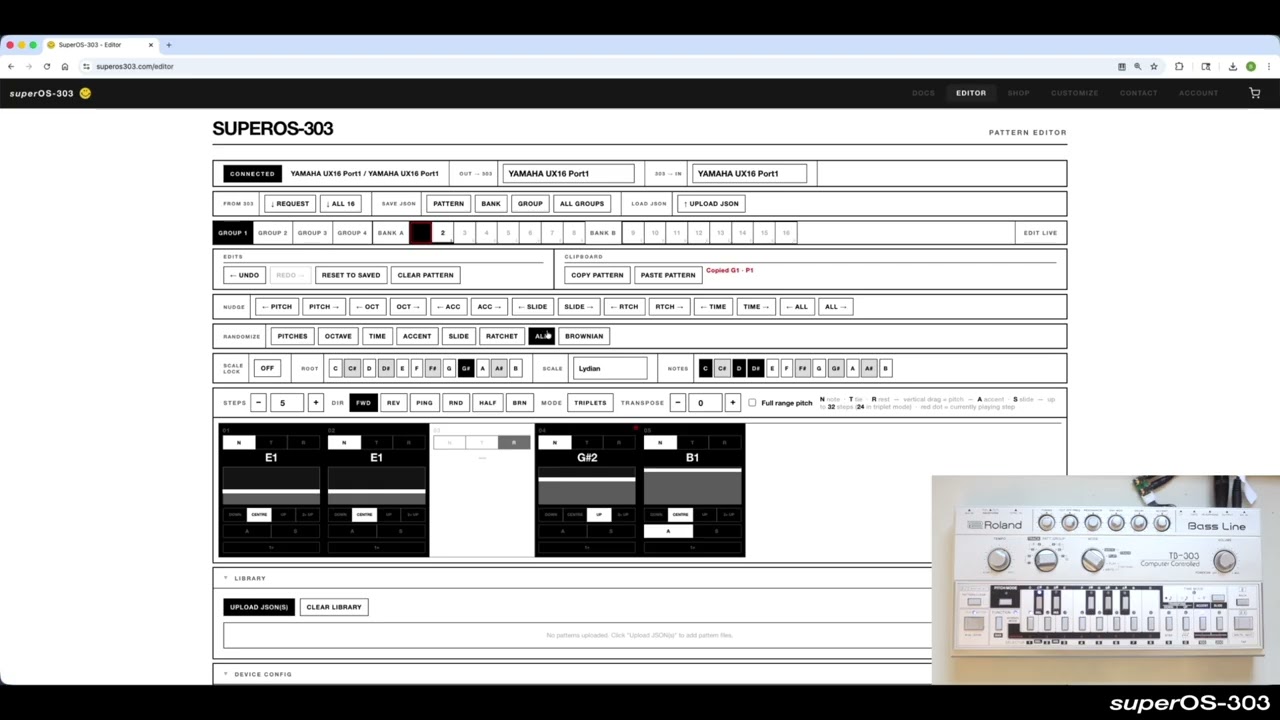Nudge with the SLIDE → button
The height and width of the screenshot is (720, 1280).
[x=577, y=307]
